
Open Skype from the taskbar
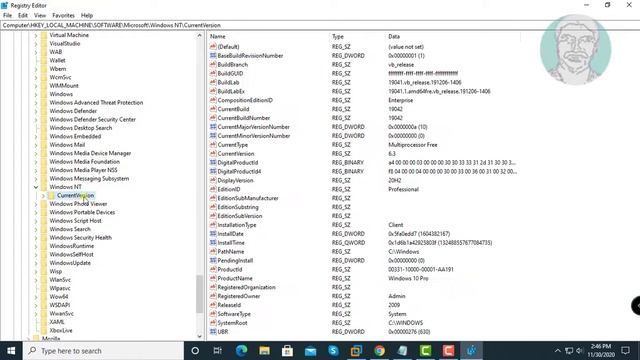333,351
